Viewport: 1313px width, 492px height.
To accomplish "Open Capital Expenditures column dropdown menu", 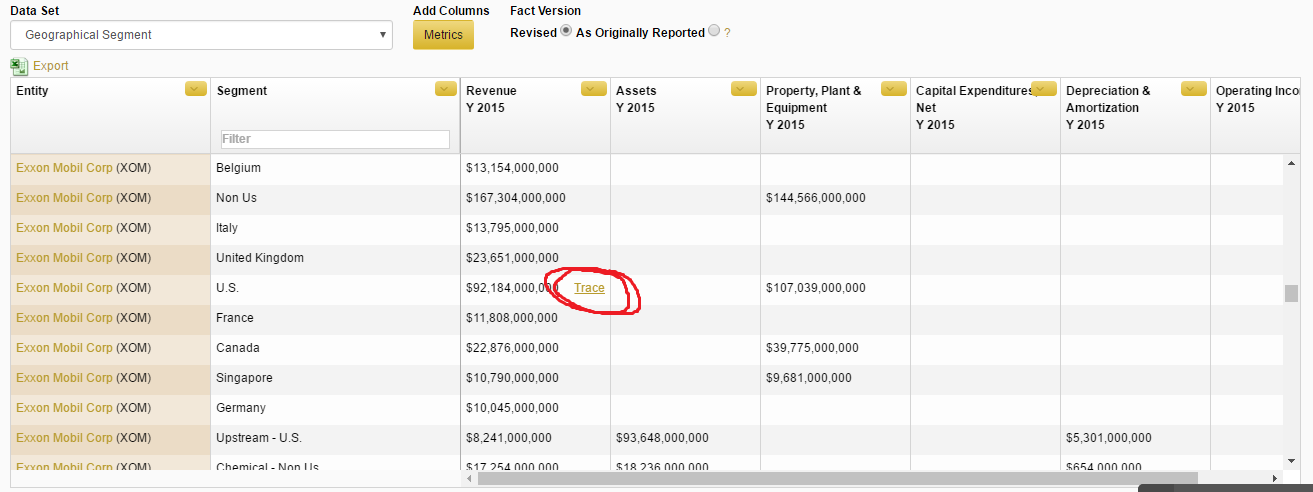I will click(1044, 89).
